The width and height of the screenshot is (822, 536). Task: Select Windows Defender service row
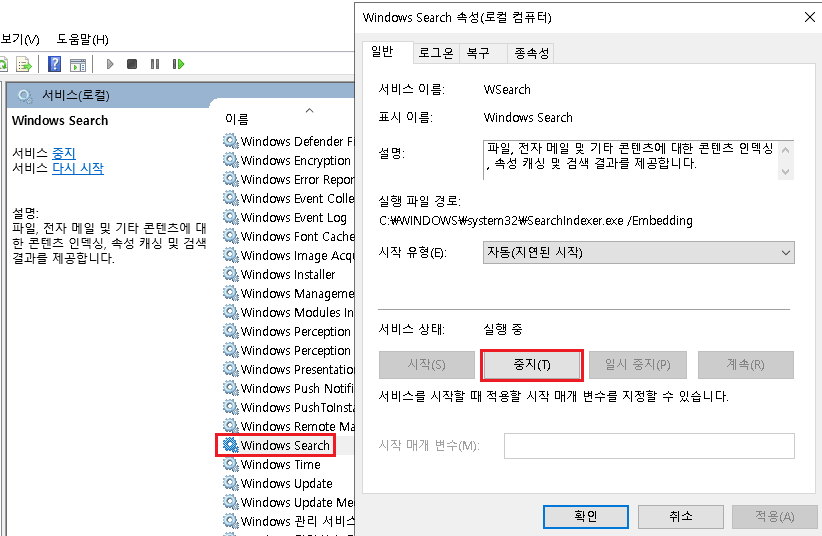(x=288, y=142)
